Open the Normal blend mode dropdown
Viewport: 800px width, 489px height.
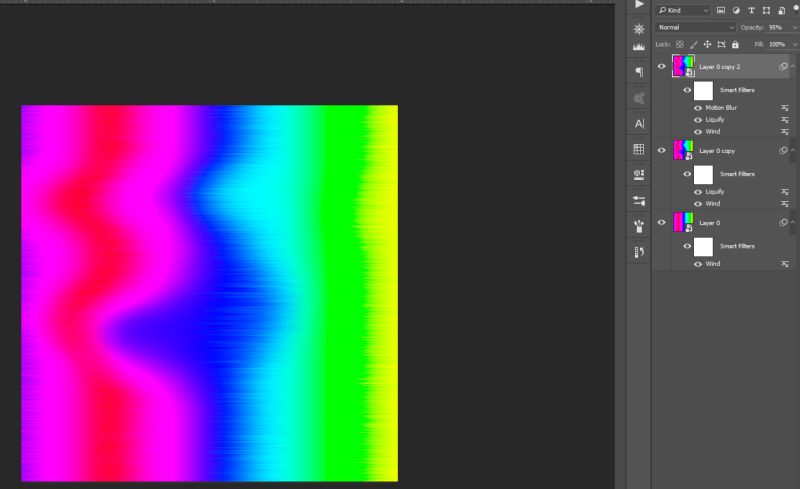pyautogui.click(x=695, y=28)
